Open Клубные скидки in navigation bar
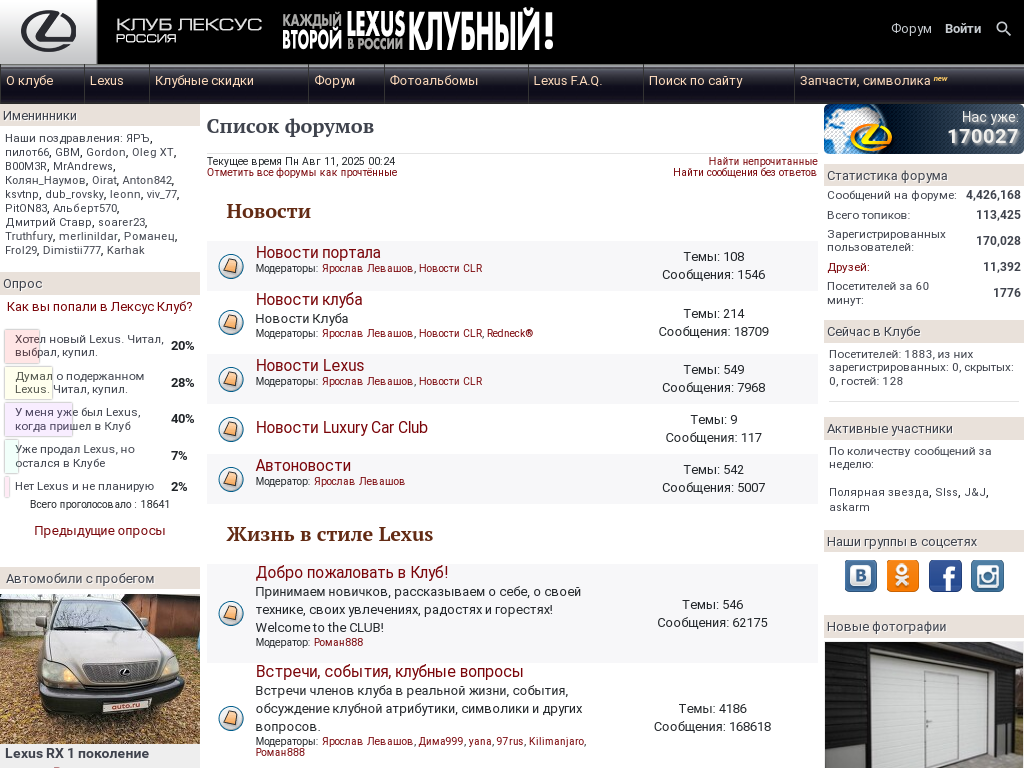This screenshot has height=768, width=1024. [204, 81]
